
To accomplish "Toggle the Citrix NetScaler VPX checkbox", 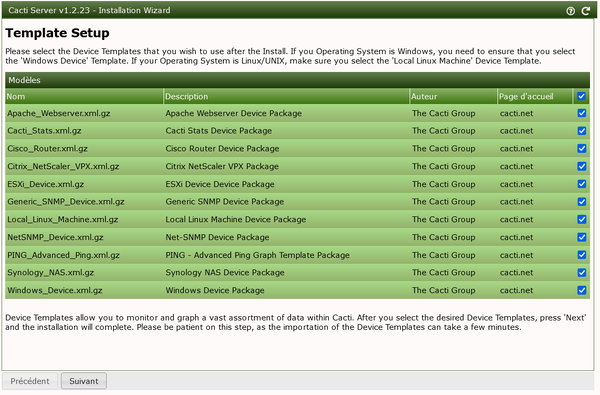I will (582, 166).
